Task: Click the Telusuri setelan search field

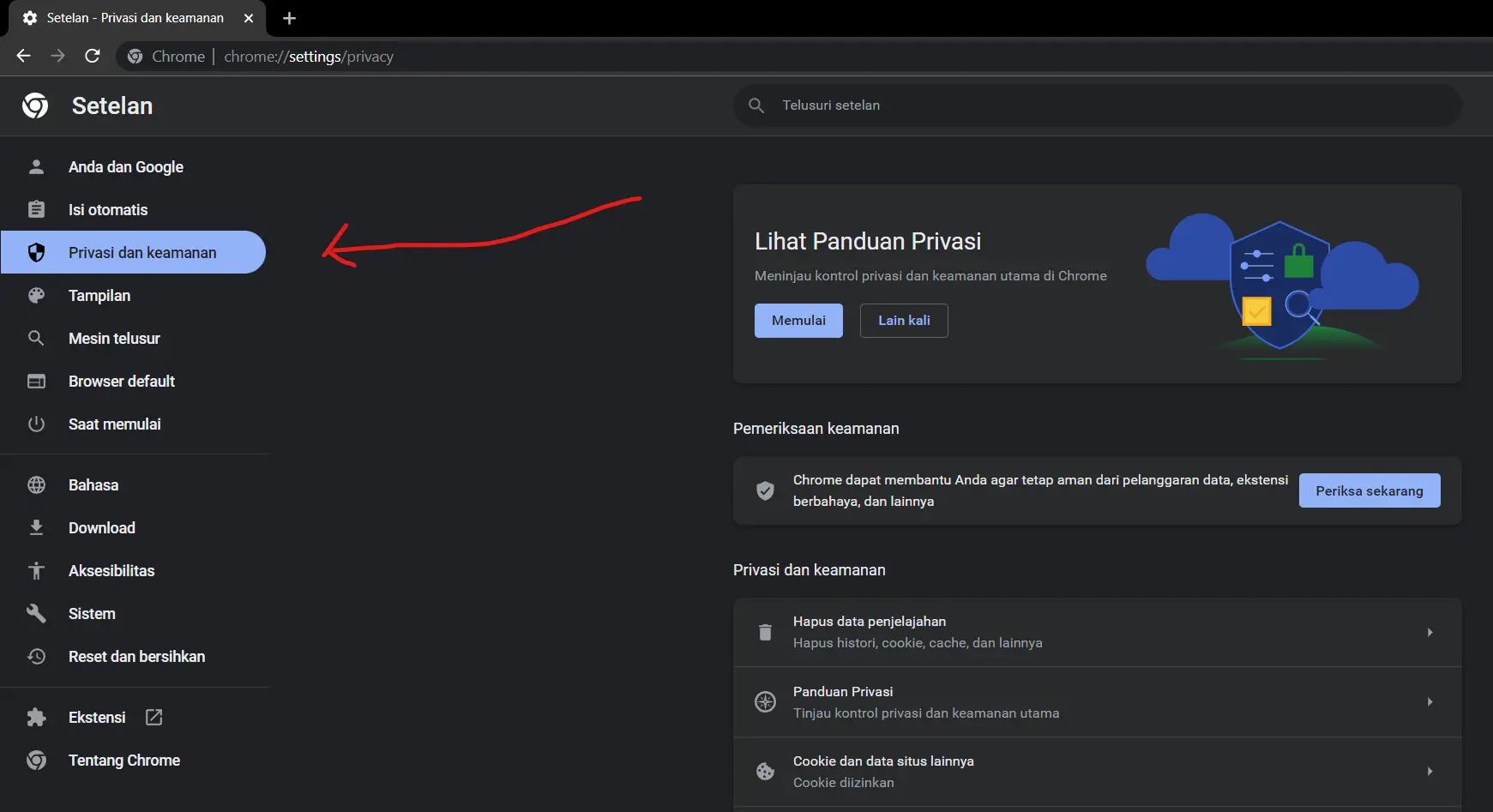Action: pyautogui.click(x=1098, y=105)
